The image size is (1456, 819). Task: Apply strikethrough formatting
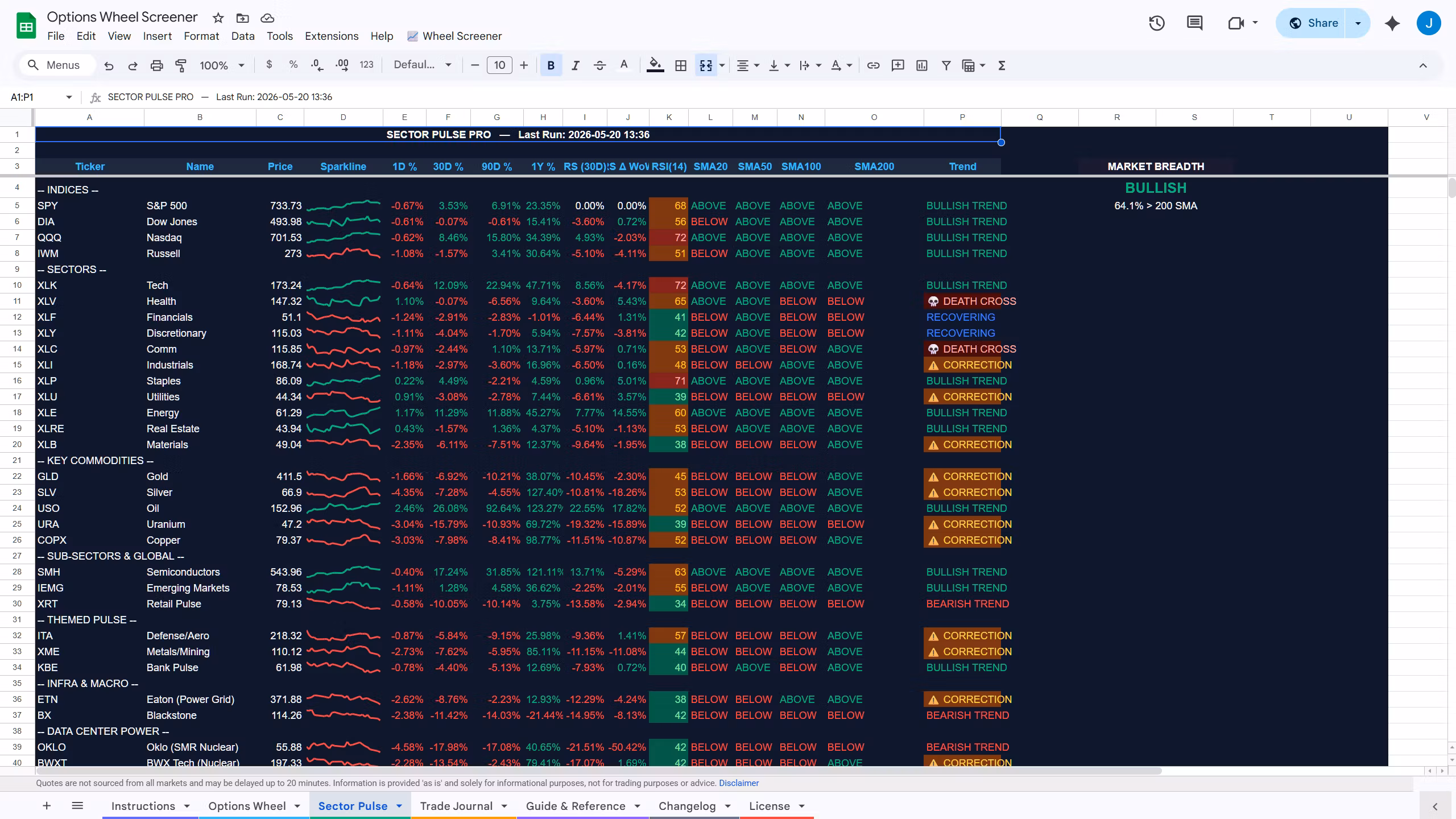pos(599,65)
